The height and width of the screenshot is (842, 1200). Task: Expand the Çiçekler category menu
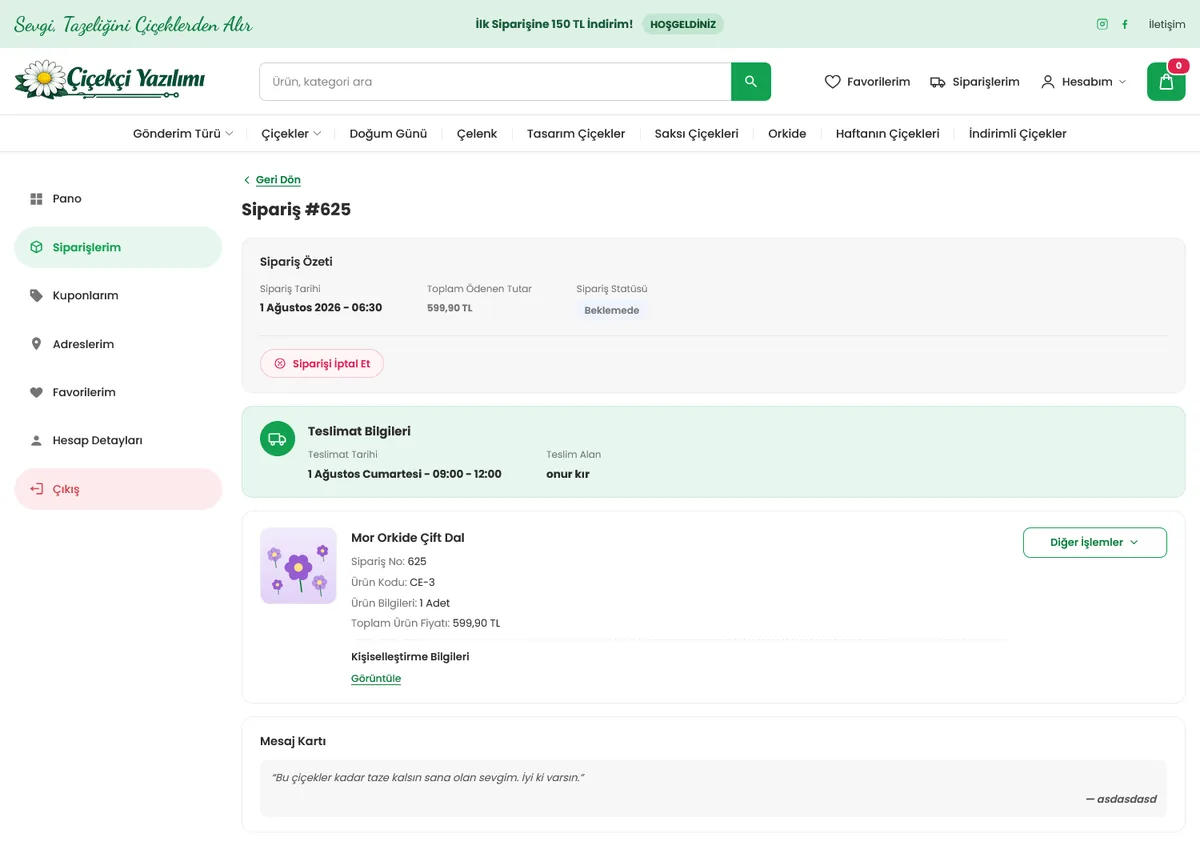(x=292, y=133)
